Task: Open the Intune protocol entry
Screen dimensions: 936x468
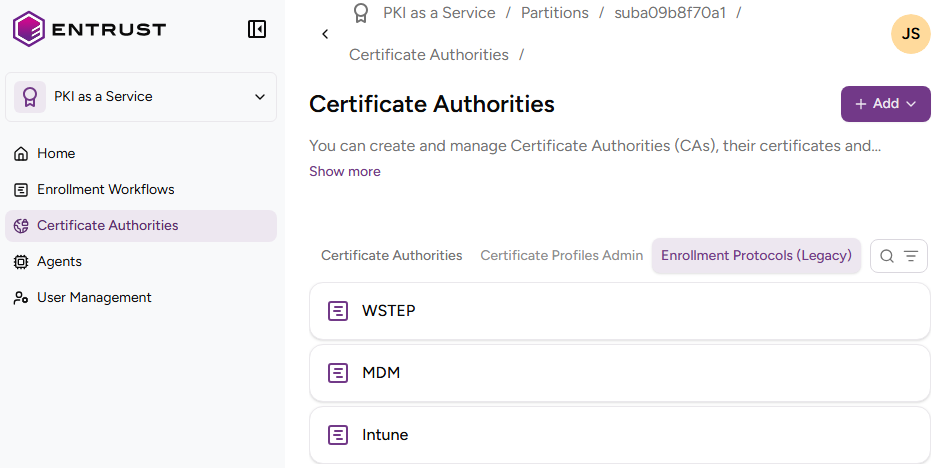Action: pyautogui.click(x=620, y=435)
